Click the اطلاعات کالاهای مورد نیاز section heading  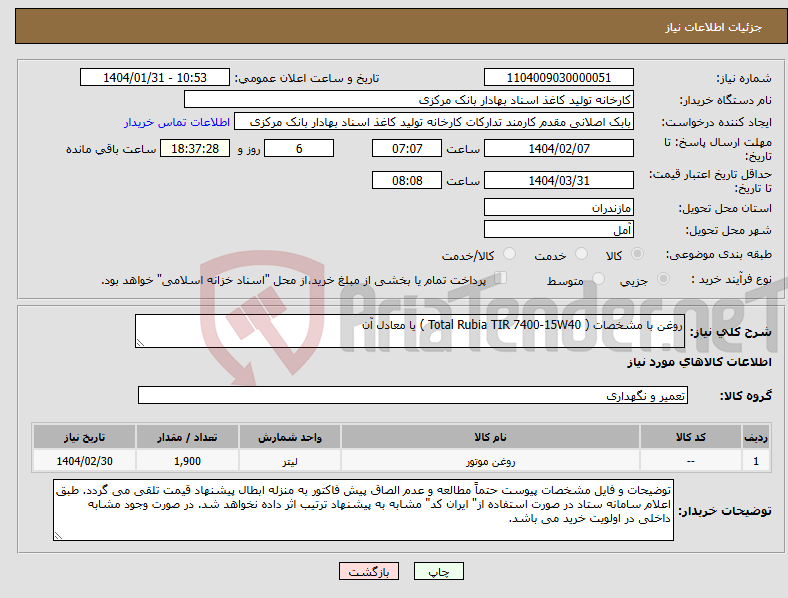click(x=699, y=362)
